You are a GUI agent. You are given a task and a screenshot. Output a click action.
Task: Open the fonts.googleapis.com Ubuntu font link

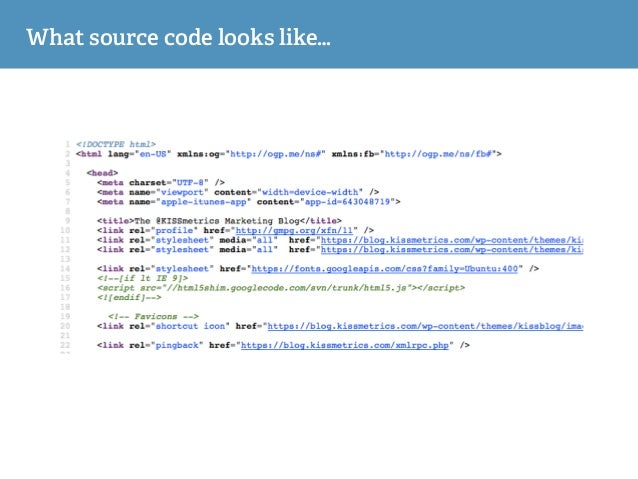[x=385, y=269]
